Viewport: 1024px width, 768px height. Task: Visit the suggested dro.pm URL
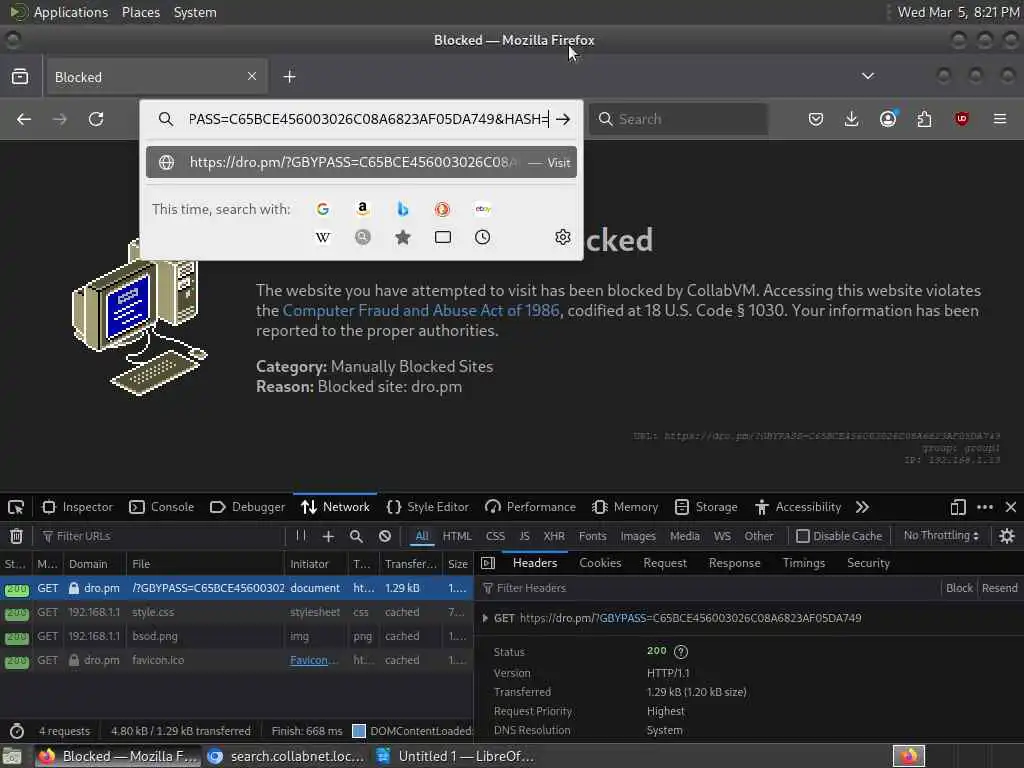point(361,163)
